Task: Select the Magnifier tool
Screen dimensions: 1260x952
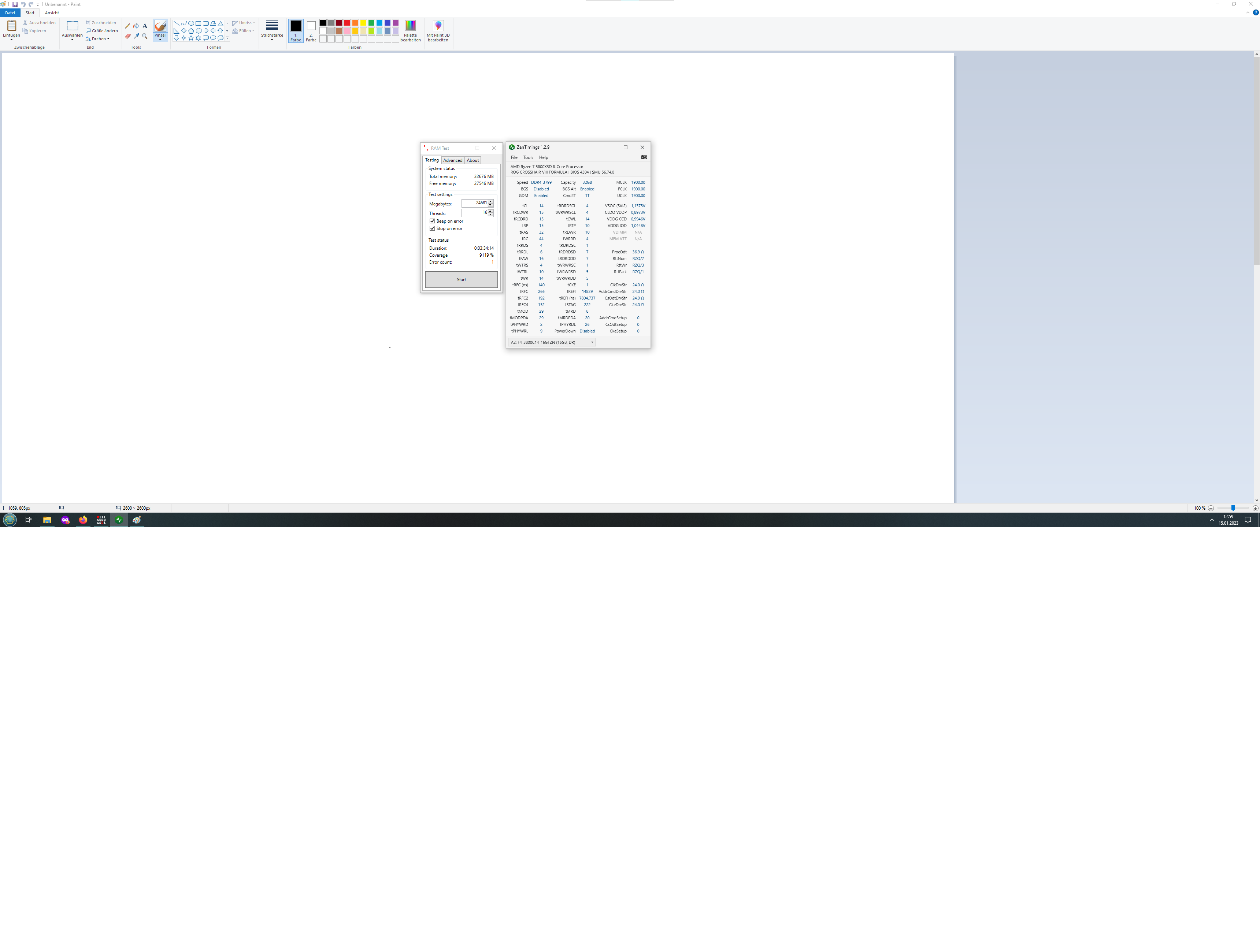Action: click(x=145, y=36)
